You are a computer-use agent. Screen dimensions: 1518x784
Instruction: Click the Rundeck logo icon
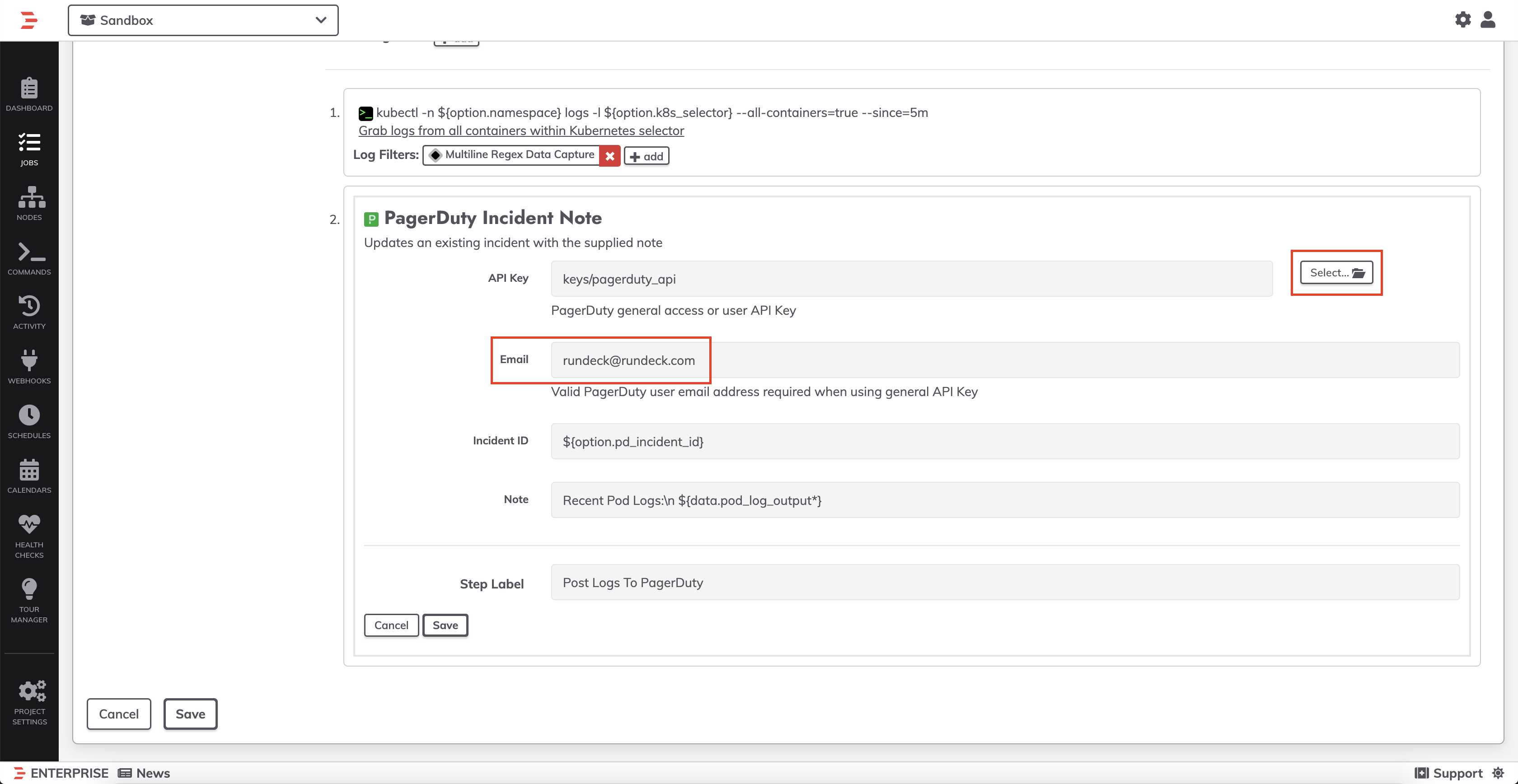pyautogui.click(x=29, y=20)
